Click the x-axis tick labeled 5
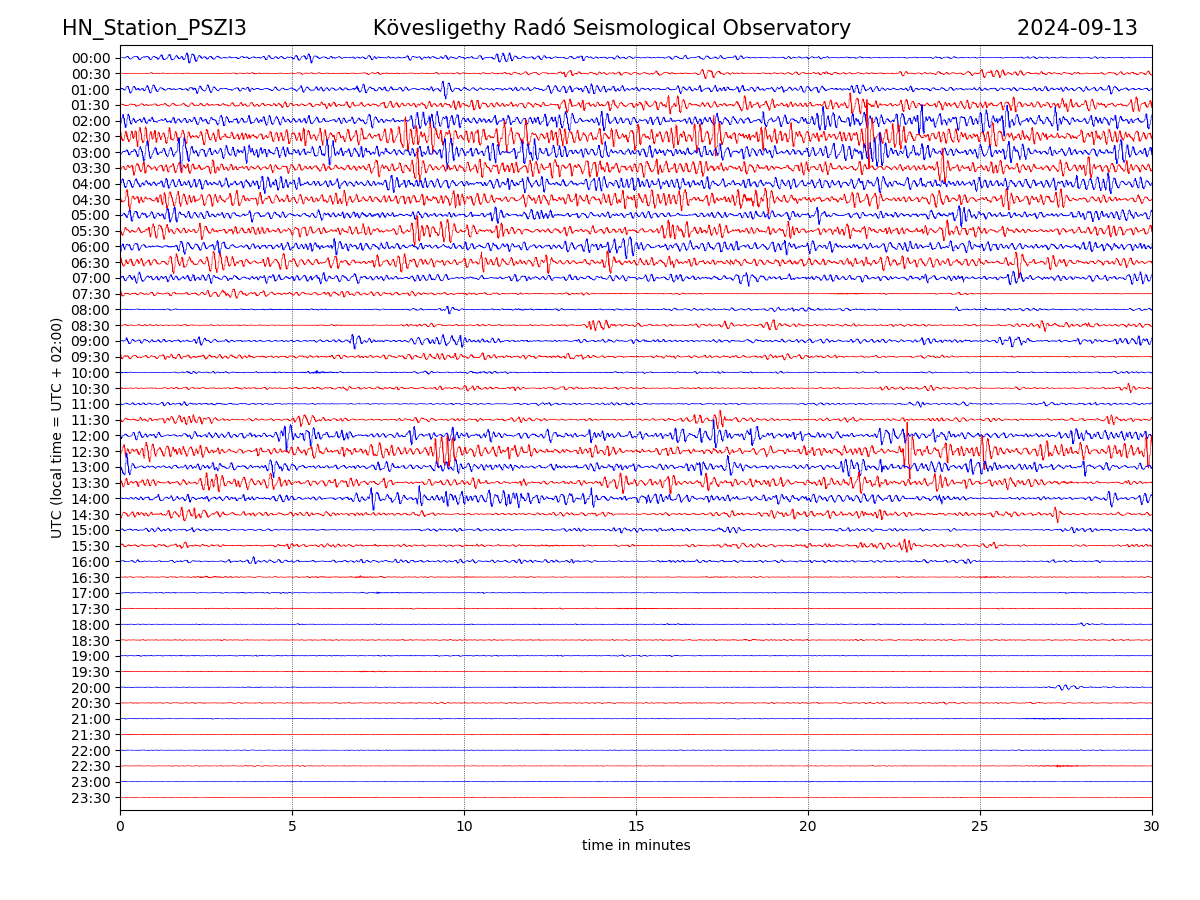The width and height of the screenshot is (1200, 900). tap(292, 827)
